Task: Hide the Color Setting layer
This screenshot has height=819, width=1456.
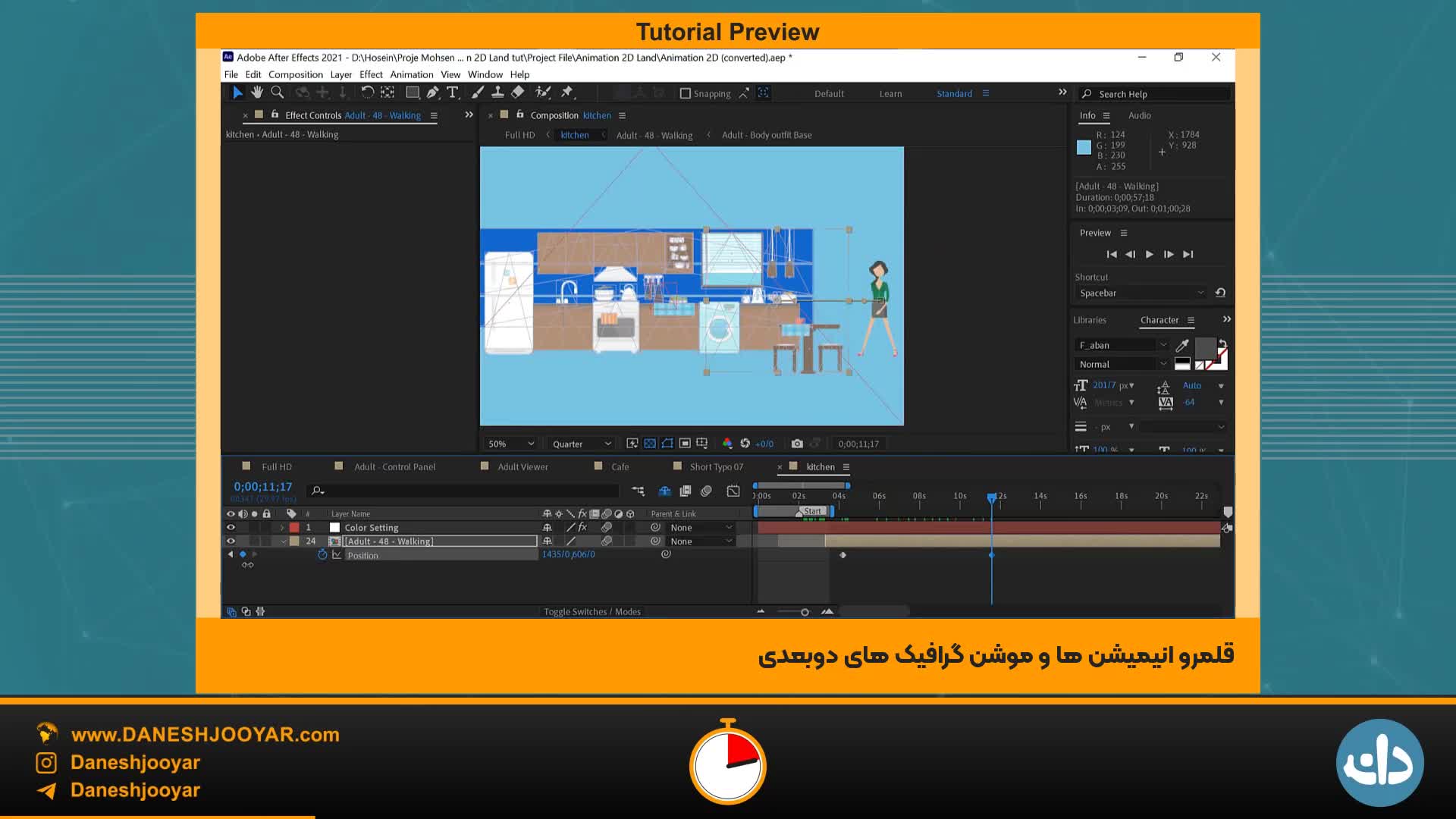Action: pos(231,528)
